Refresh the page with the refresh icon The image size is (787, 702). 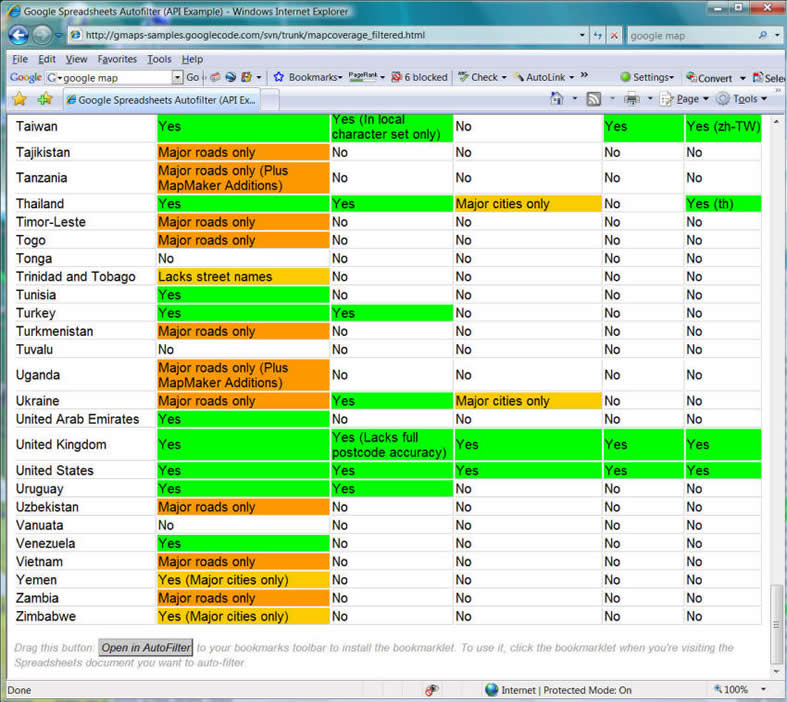pyautogui.click(x=598, y=36)
